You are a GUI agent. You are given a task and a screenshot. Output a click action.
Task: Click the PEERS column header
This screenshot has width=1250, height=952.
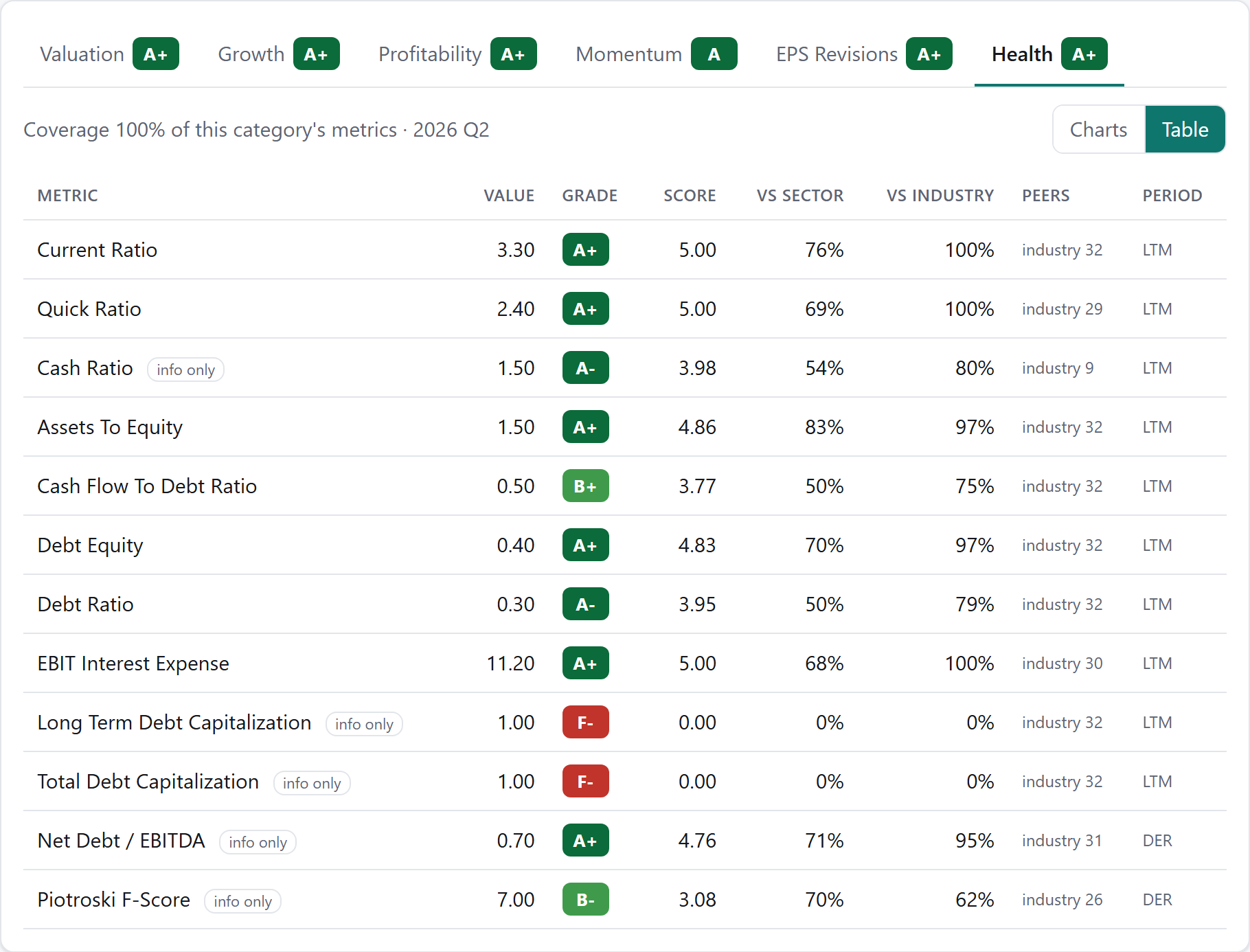pyautogui.click(x=1045, y=196)
